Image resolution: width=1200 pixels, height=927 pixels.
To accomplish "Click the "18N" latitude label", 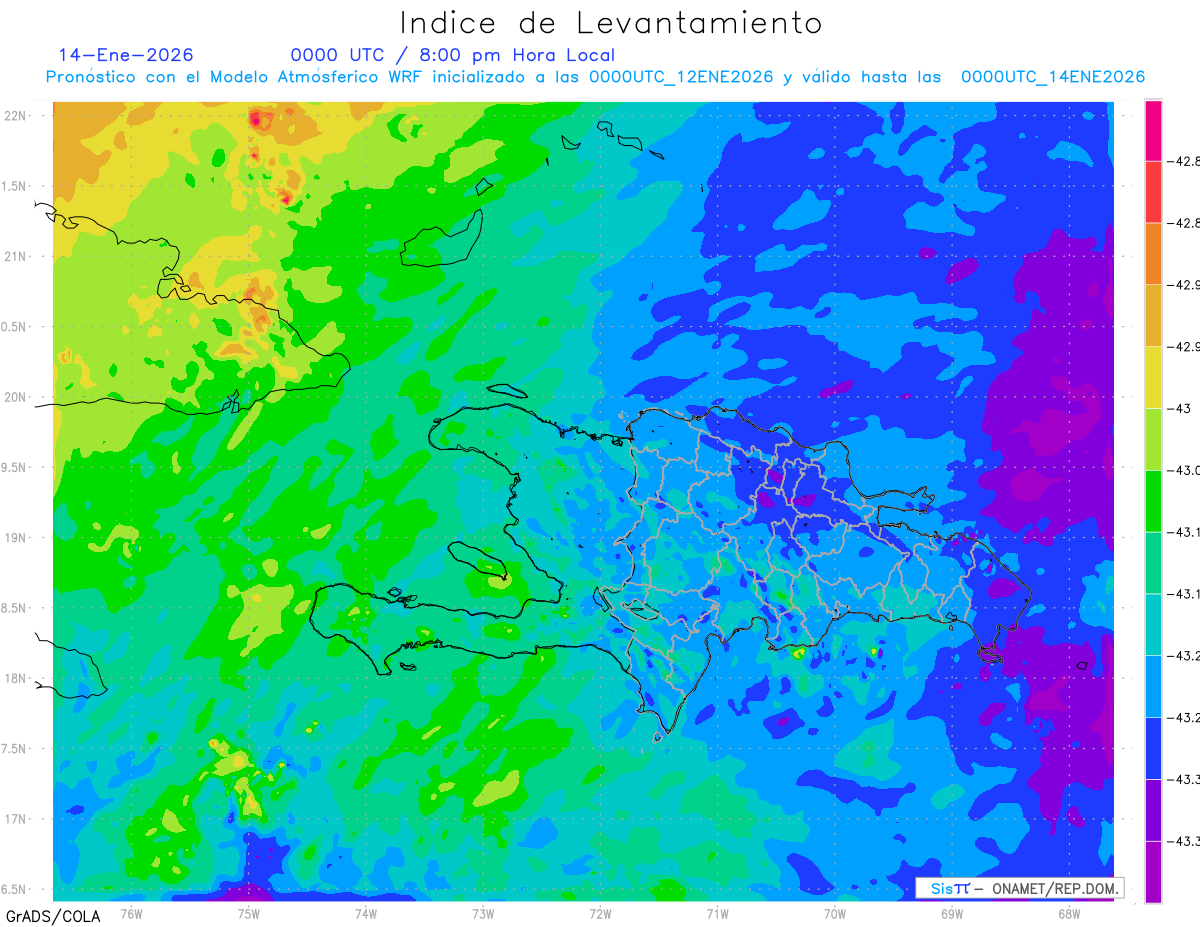I will tap(16, 679).
